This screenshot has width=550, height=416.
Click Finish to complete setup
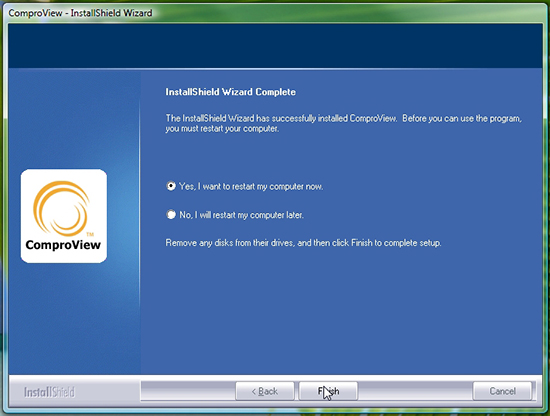tap(328, 391)
